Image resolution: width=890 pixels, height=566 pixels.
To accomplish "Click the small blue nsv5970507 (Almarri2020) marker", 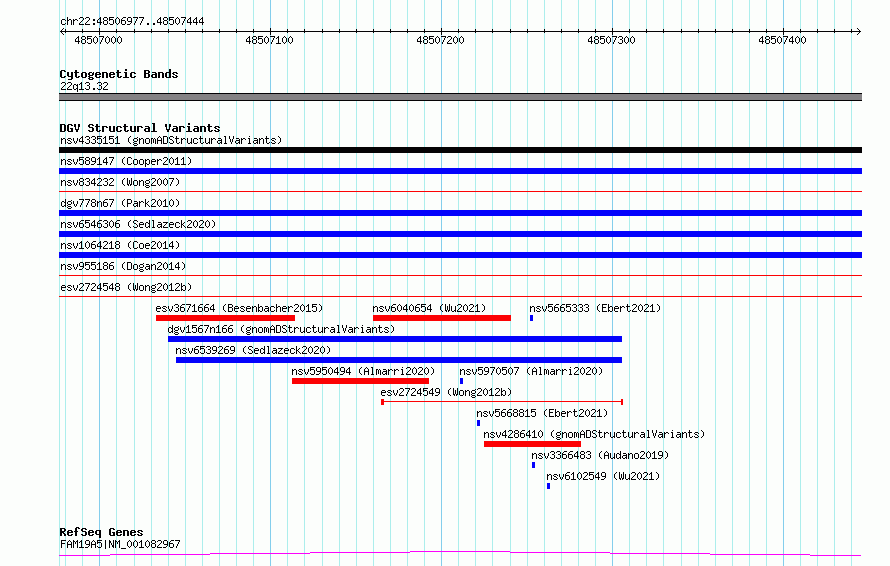I will click(x=461, y=381).
